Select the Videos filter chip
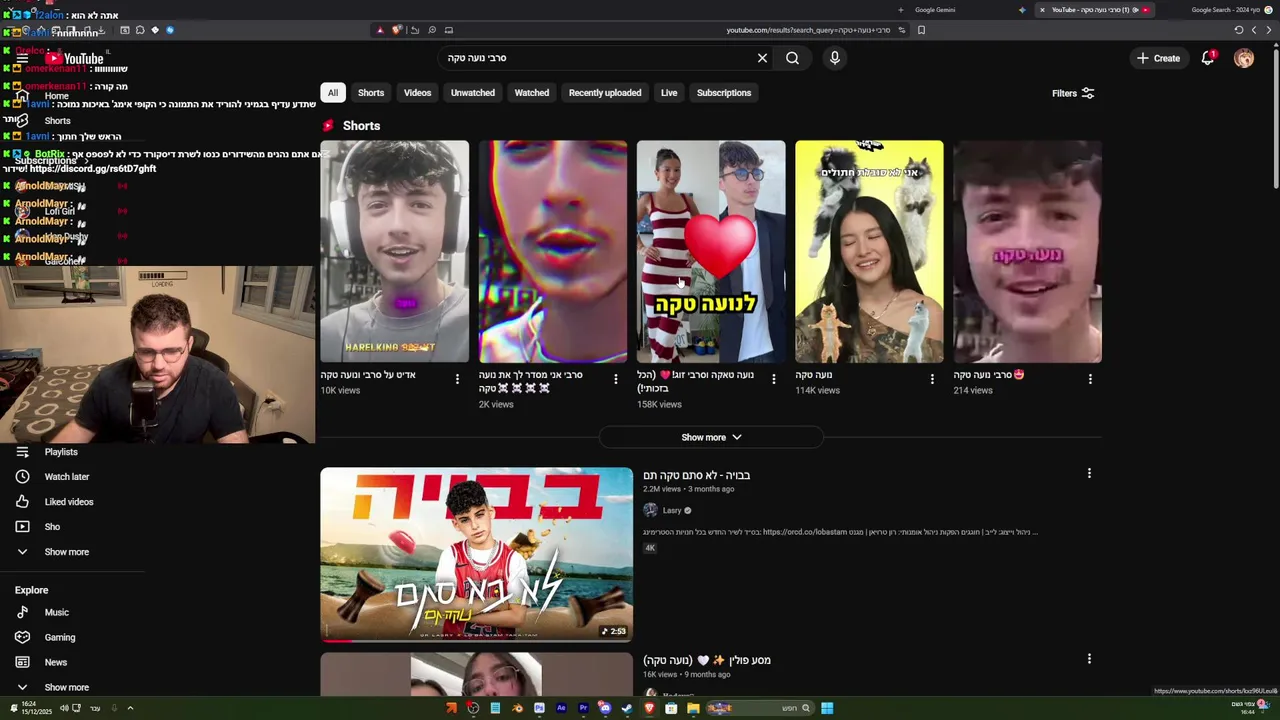 pos(417,93)
